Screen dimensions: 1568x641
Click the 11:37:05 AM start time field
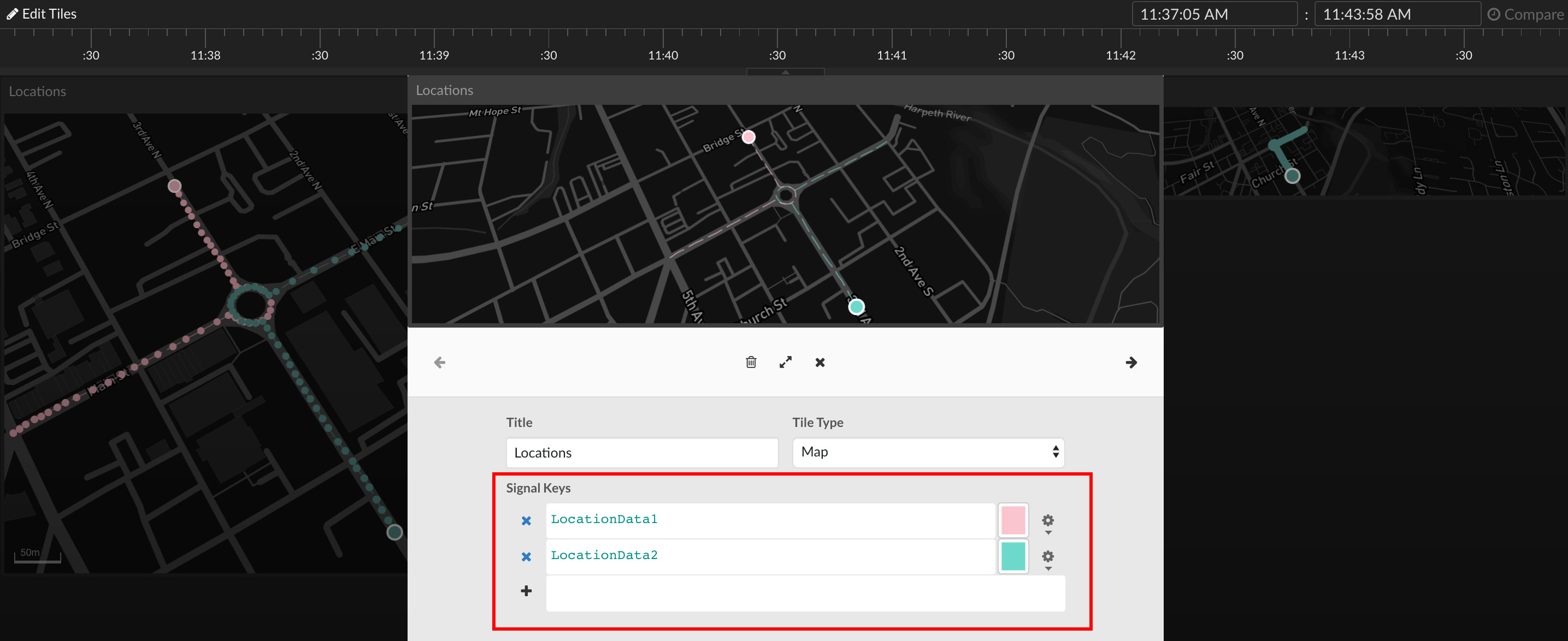coord(1214,14)
